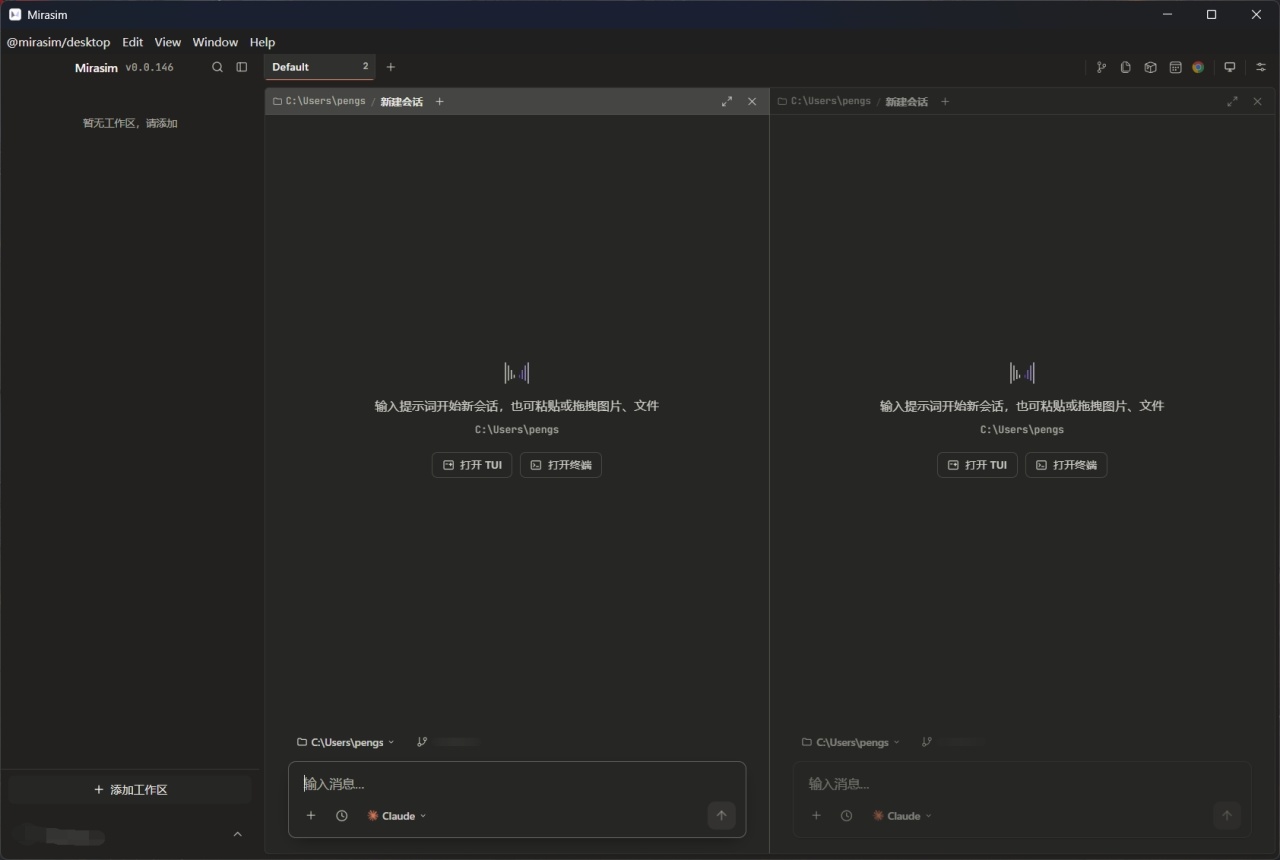Expand the C:\Users\pengs folder dropdown above right message box
The height and width of the screenshot is (860, 1280).
pos(851,742)
